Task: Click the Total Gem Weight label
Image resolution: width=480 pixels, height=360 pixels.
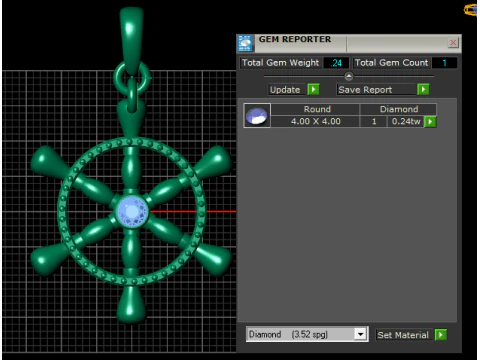Action: [280, 63]
